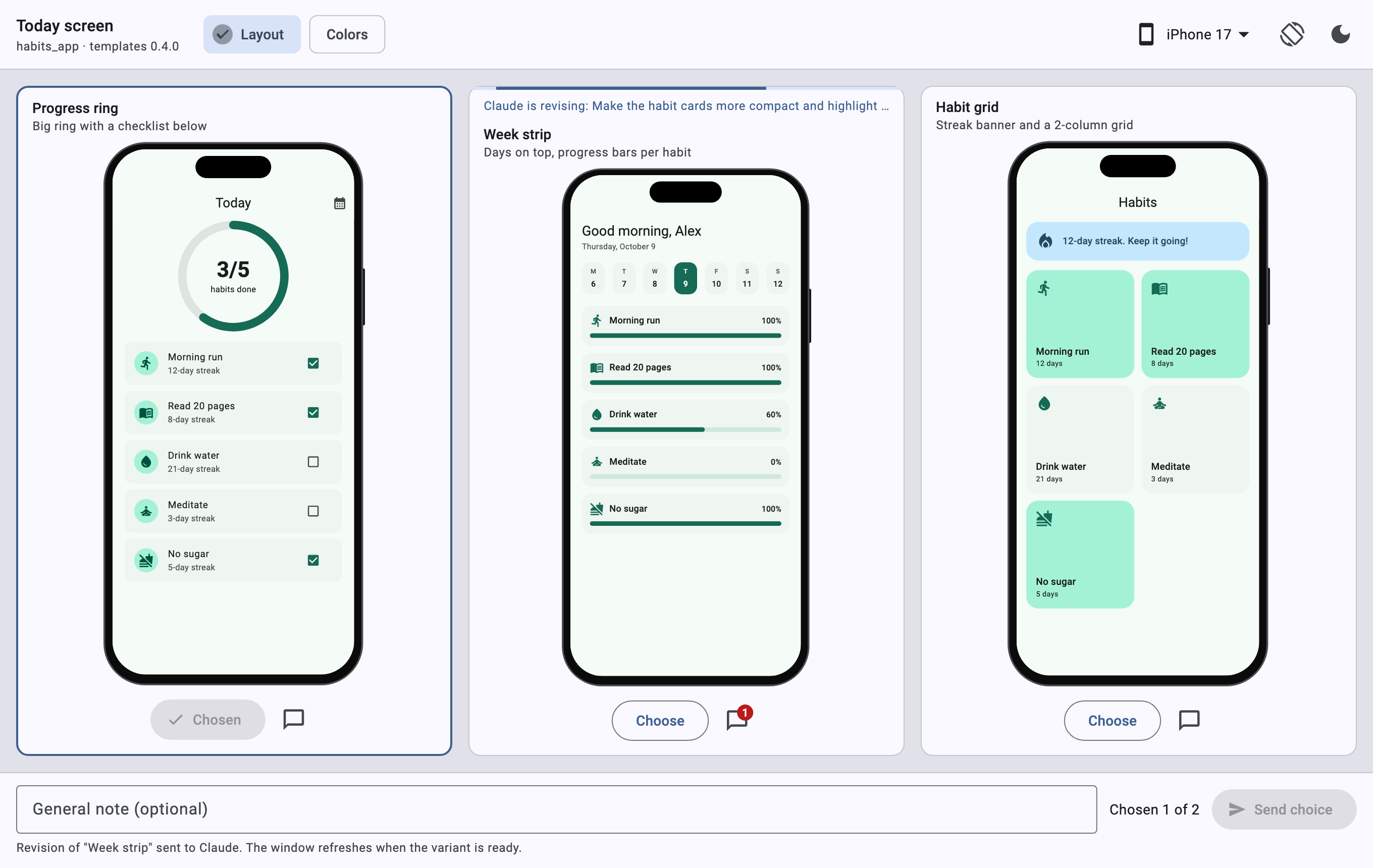Uncheck the Read 20 pages checkbox
Image resolution: width=1373 pixels, height=868 pixels.
pos(313,412)
